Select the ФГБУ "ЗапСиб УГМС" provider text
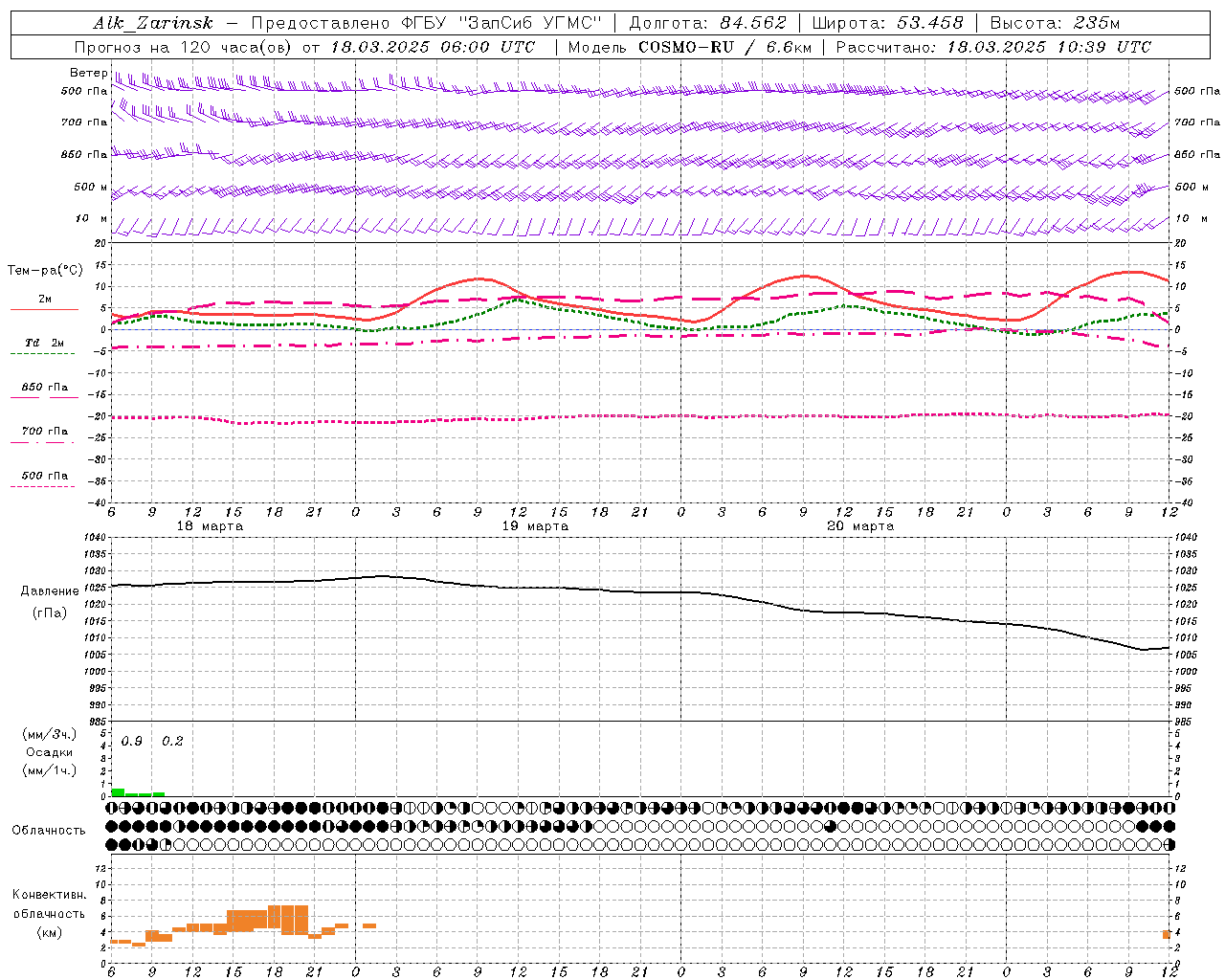The width and height of the screenshot is (1225, 980). click(x=501, y=23)
